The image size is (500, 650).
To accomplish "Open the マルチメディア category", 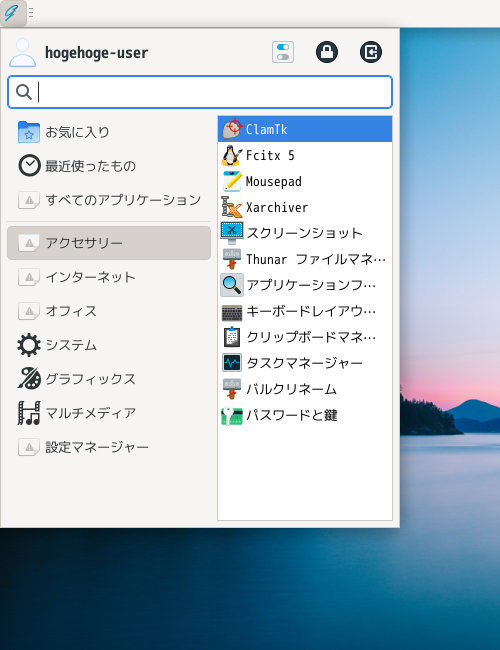I will coord(109,413).
